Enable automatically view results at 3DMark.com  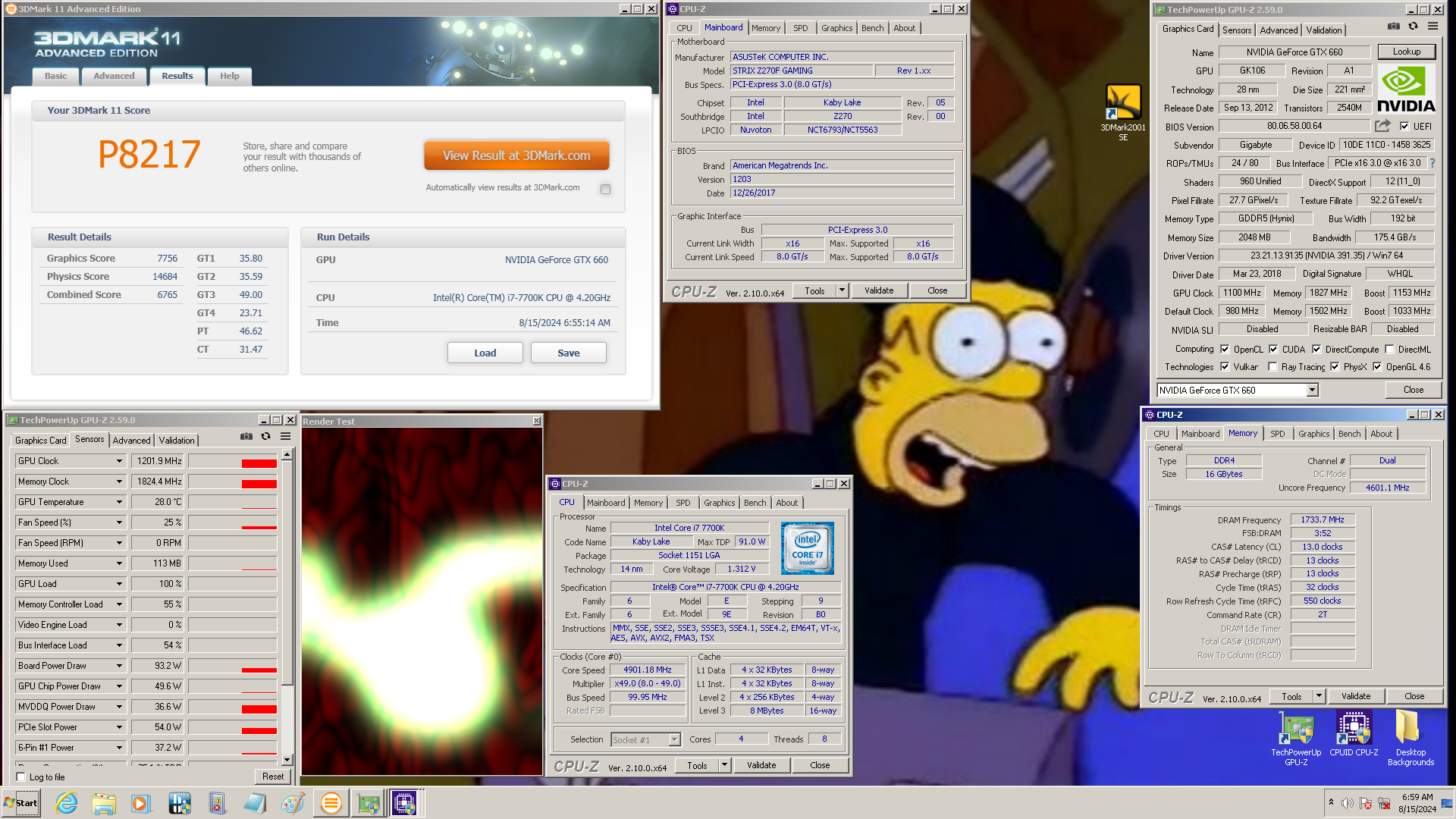tap(605, 189)
